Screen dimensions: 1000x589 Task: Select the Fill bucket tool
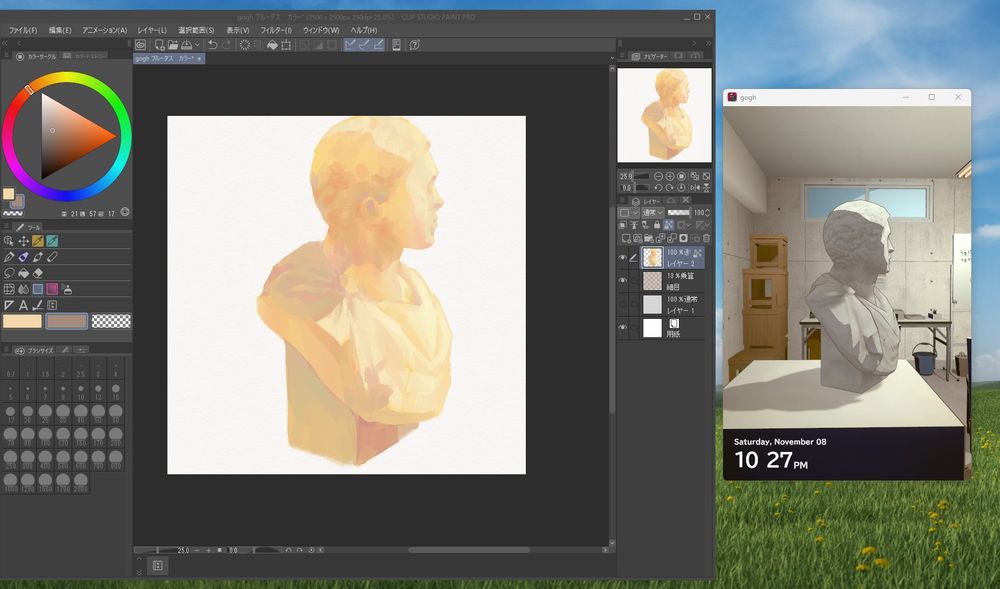[23, 273]
